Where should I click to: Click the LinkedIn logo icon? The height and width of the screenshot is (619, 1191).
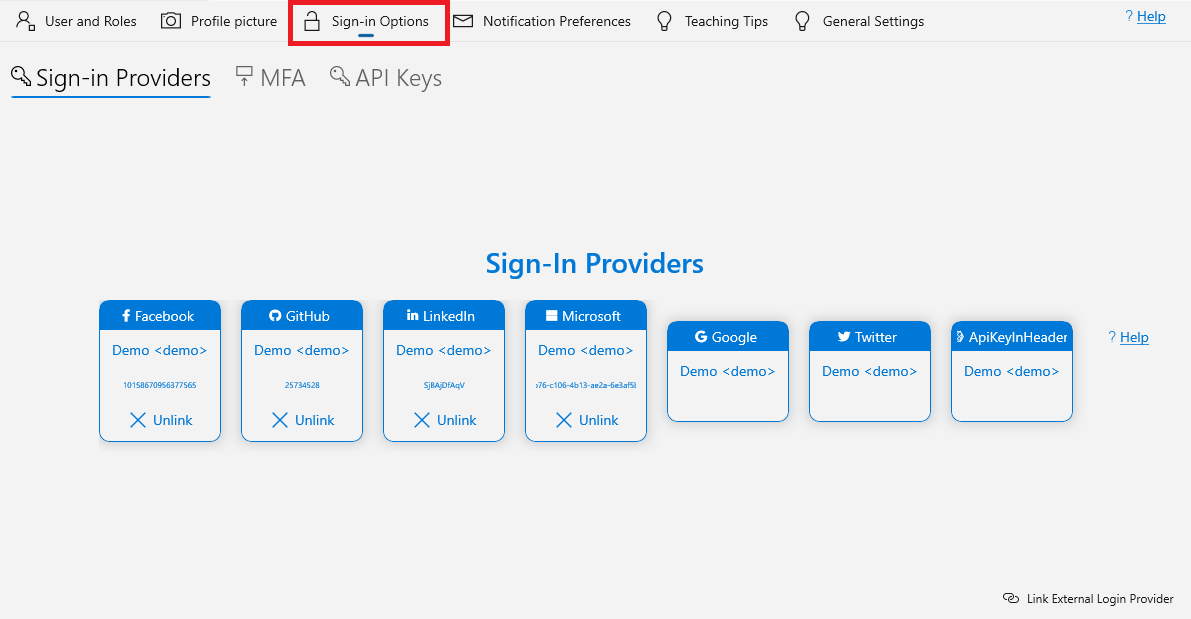(412, 314)
